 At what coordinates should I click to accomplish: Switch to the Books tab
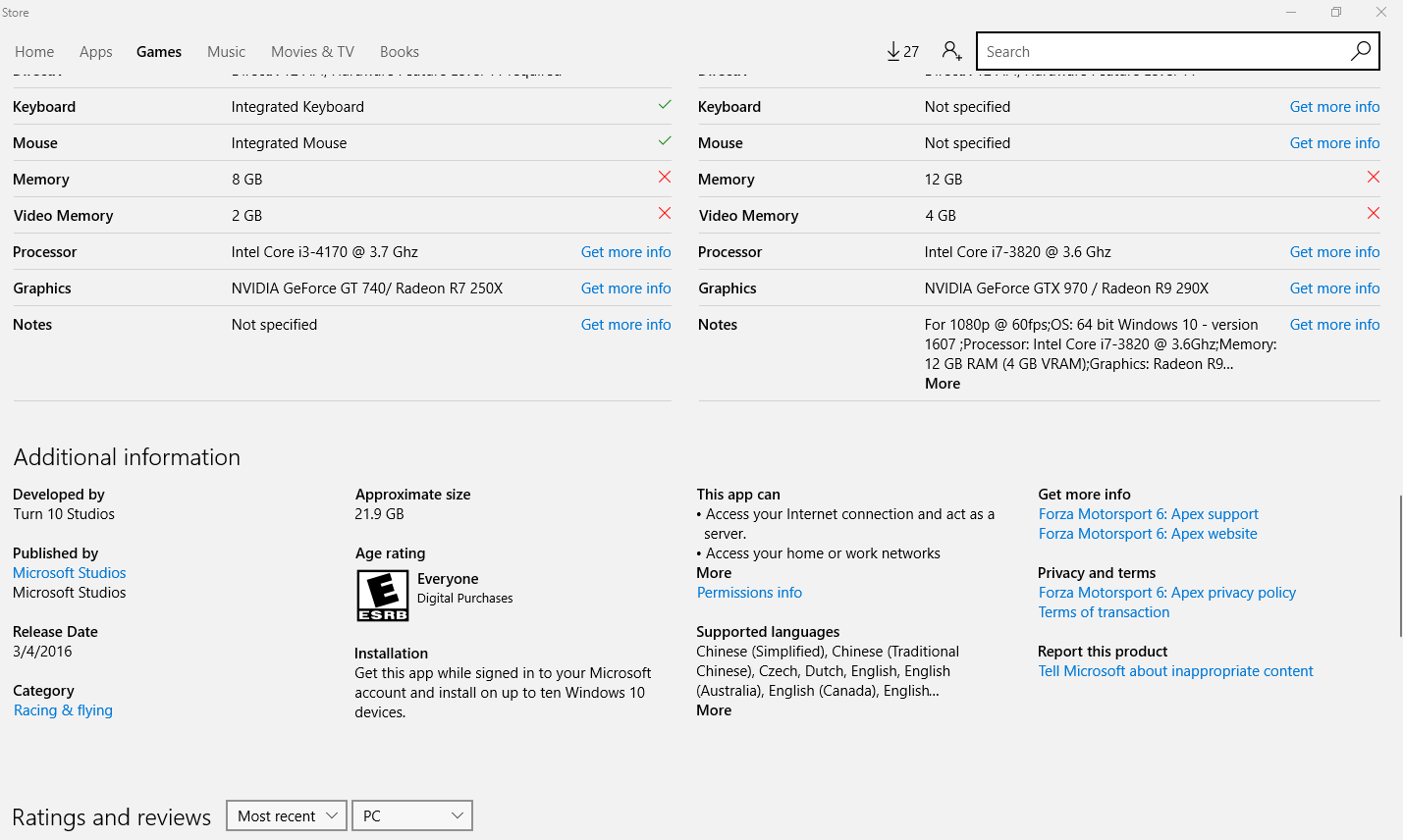point(400,52)
